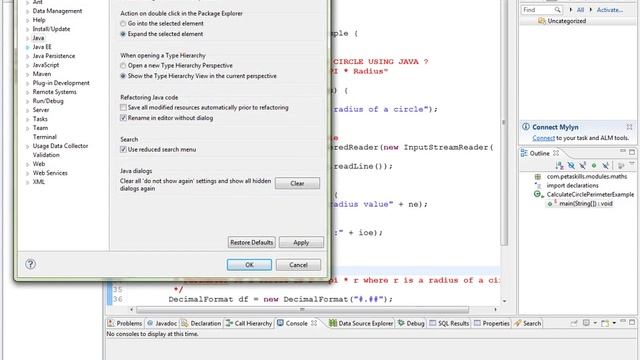The image size is (640, 360).
Task: Click the Apply button
Action: click(301, 242)
